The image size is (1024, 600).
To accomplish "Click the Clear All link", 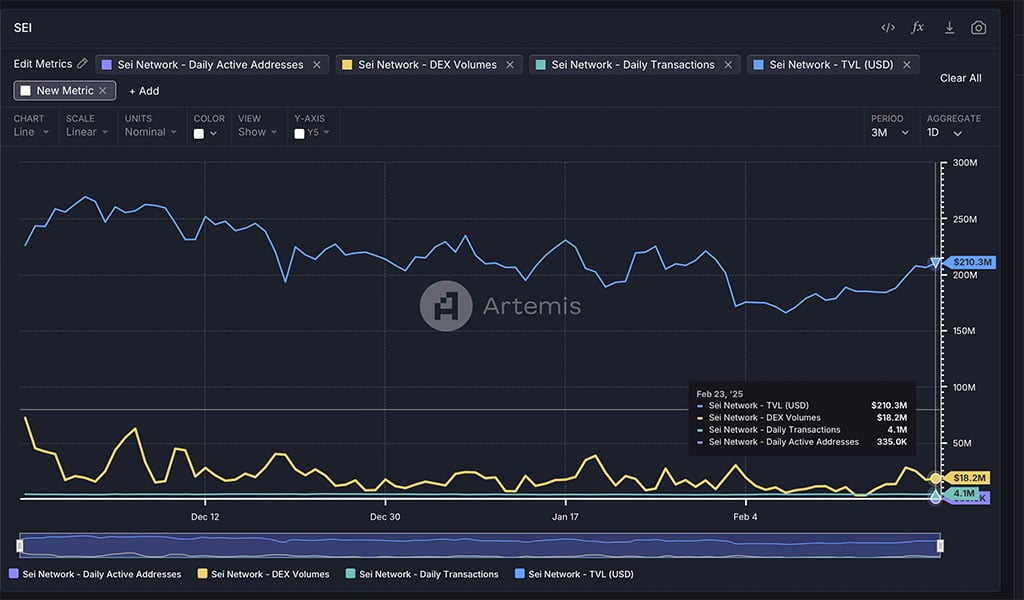I will [x=960, y=78].
